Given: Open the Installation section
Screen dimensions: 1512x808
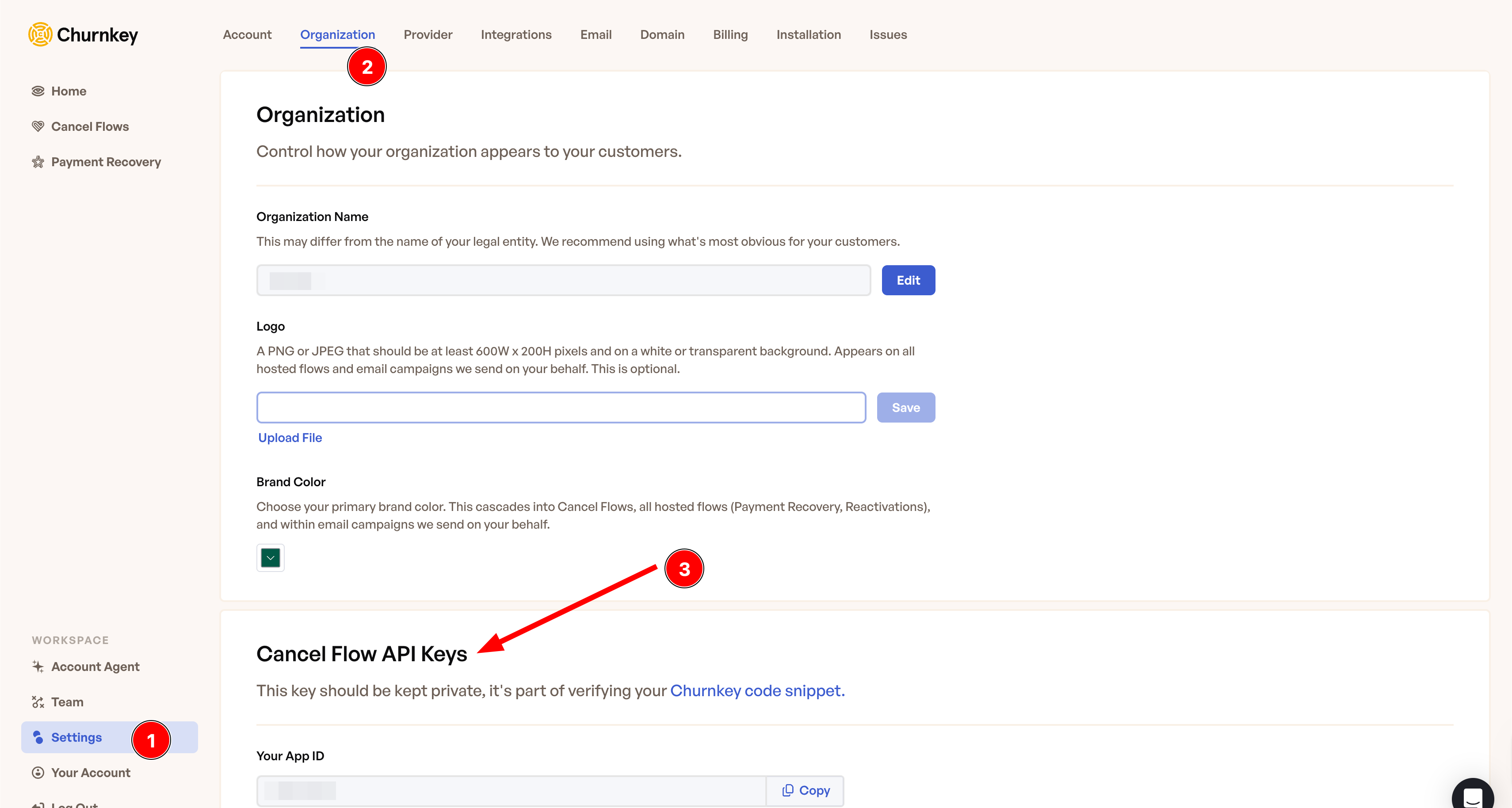Looking at the screenshot, I should (x=808, y=35).
